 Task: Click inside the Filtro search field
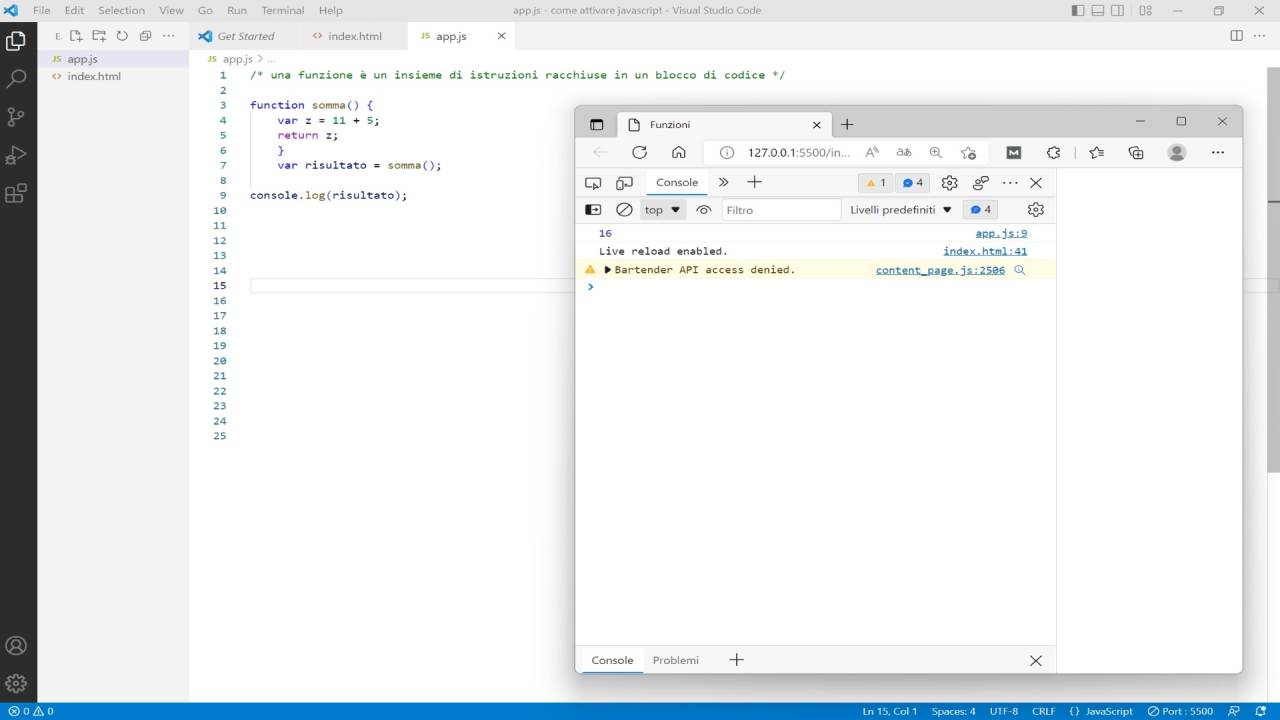(x=781, y=209)
